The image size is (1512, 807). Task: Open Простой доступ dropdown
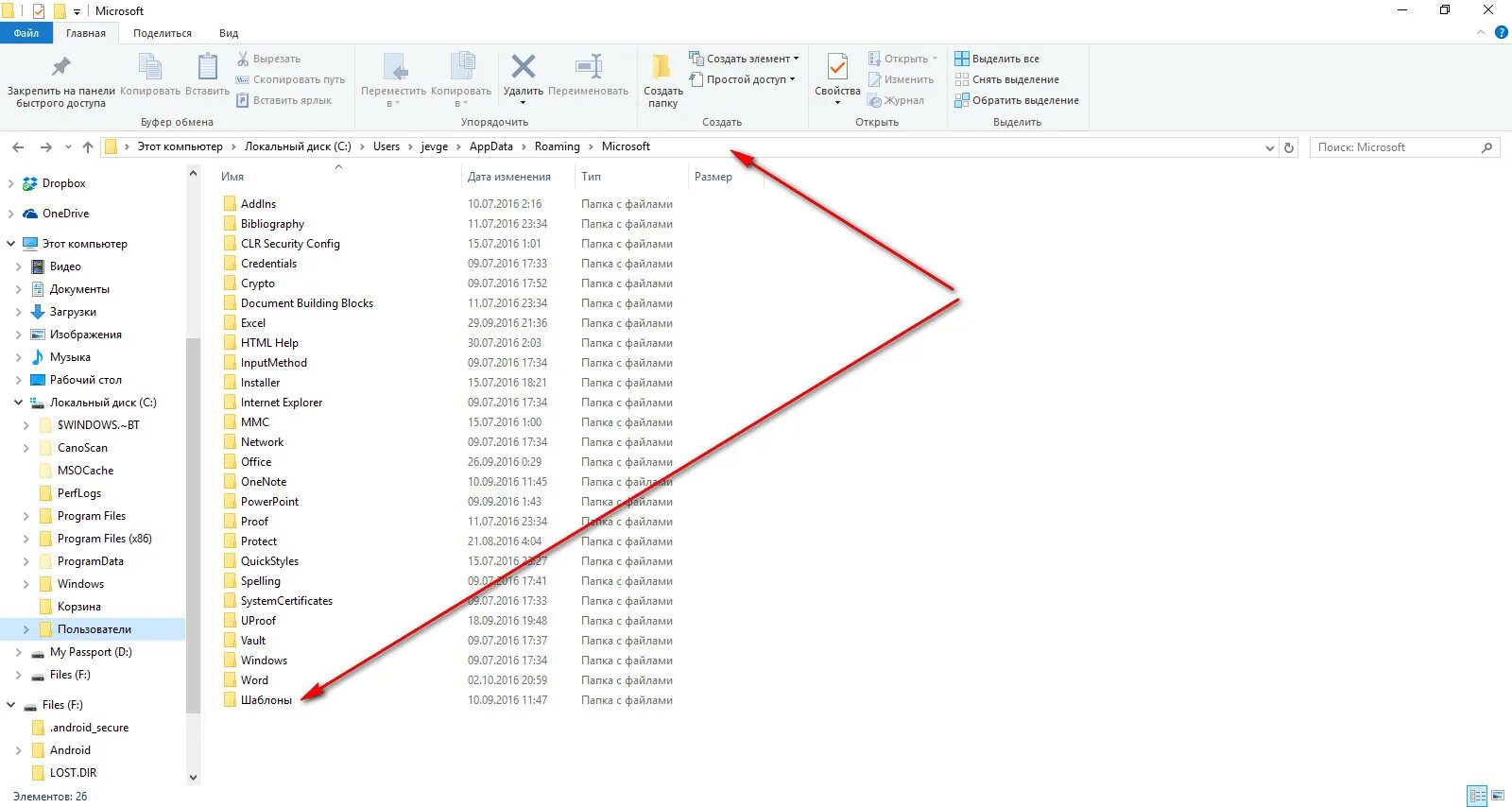(x=743, y=79)
